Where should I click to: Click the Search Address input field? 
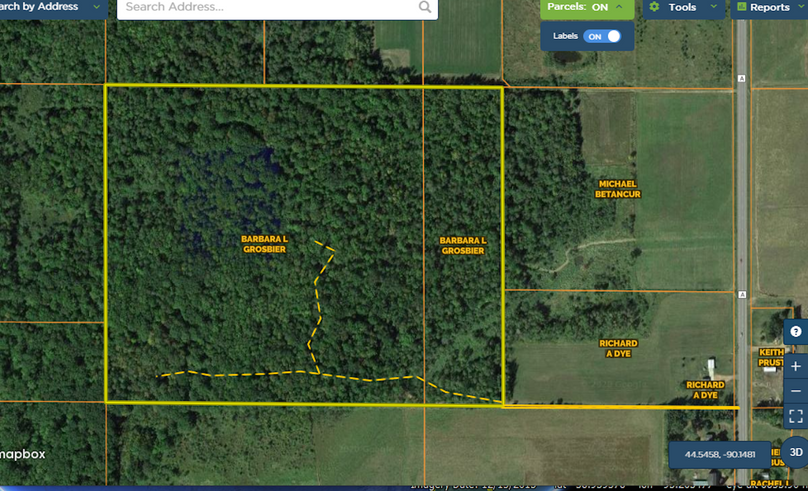point(265,7)
